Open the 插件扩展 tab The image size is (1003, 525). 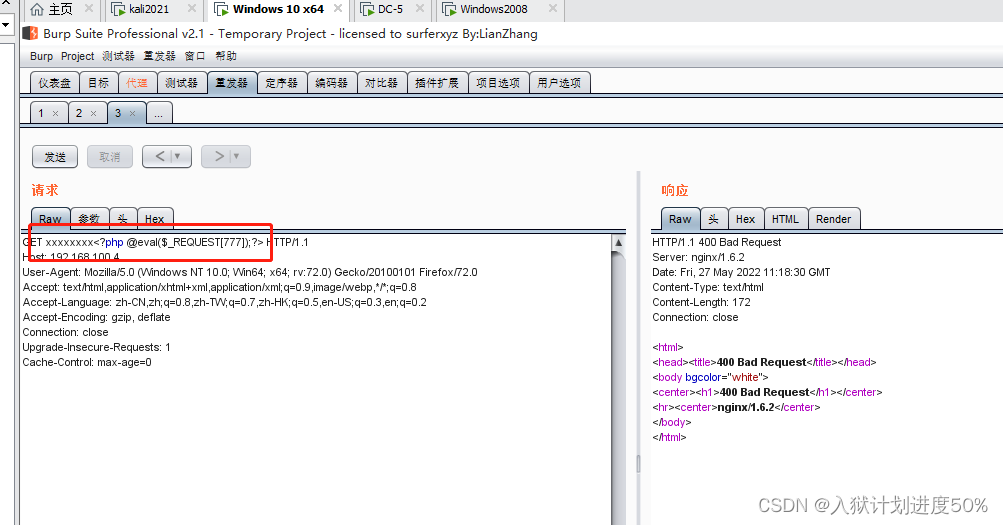(437, 82)
